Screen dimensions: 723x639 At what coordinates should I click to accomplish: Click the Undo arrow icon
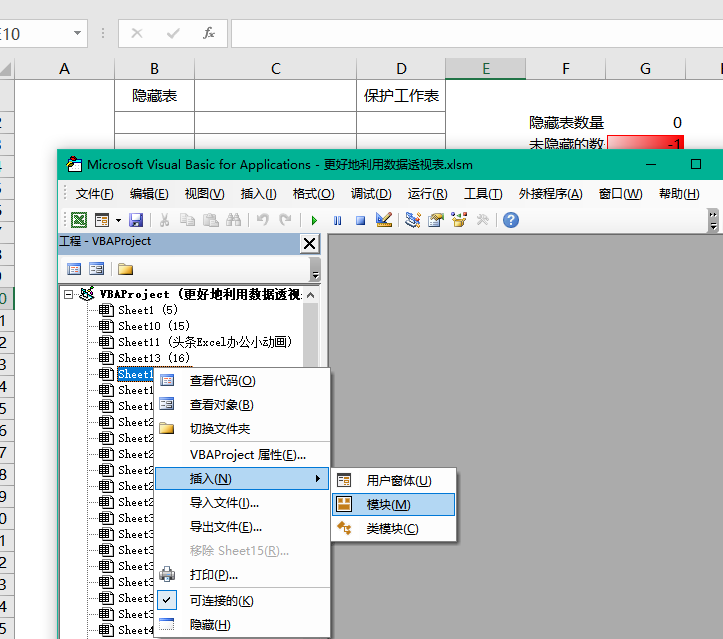(263, 220)
